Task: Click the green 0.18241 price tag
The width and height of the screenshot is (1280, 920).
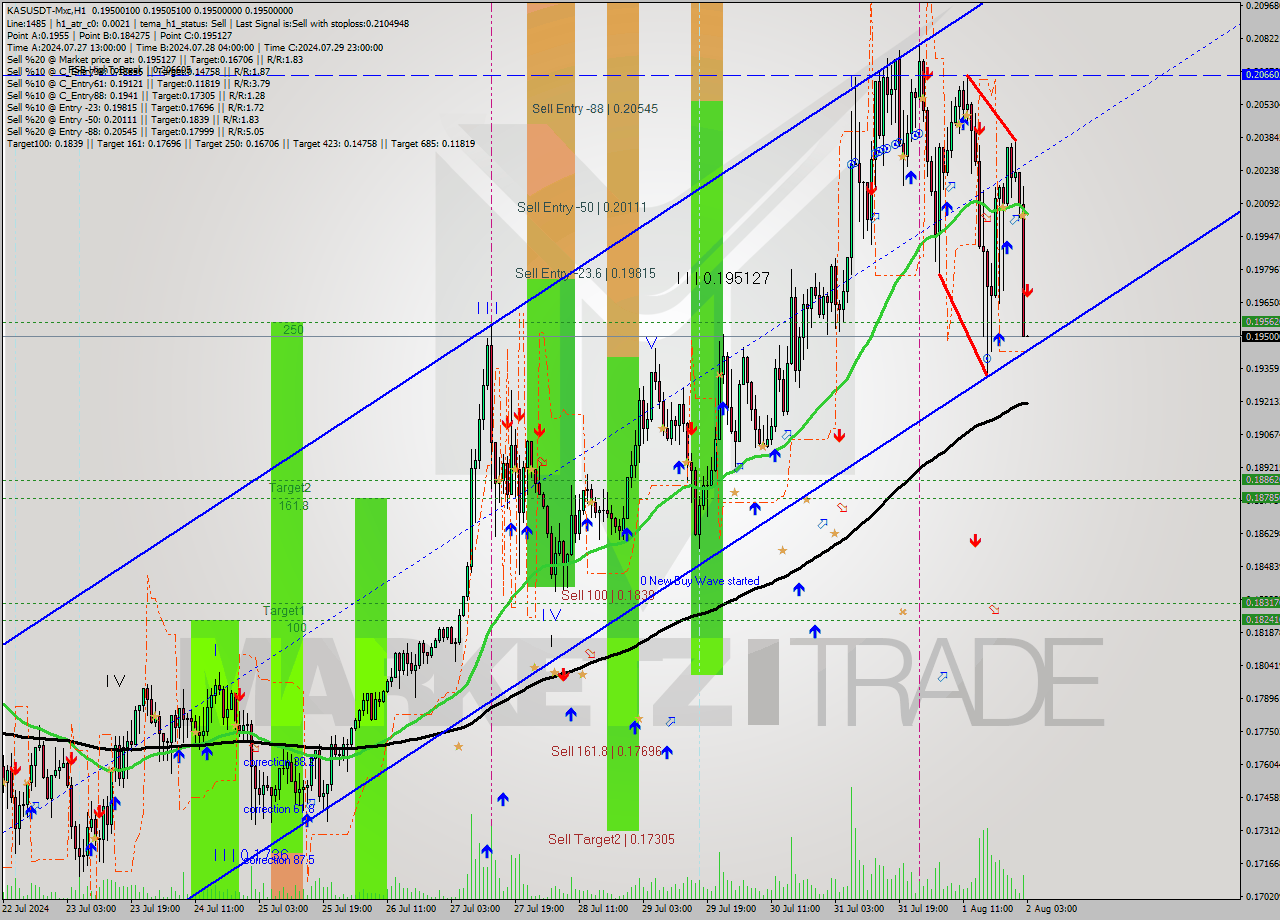Action: point(1259,620)
